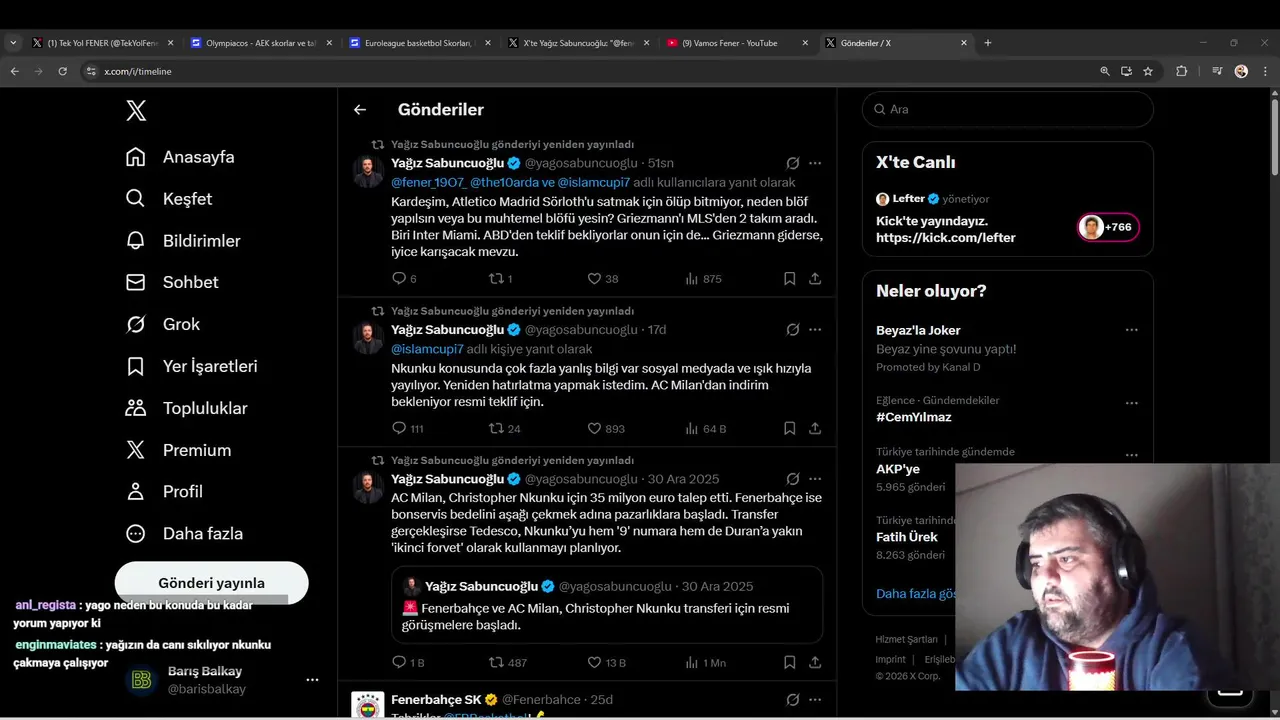
Task: Reload the page in Chrome
Action: [x=62, y=71]
